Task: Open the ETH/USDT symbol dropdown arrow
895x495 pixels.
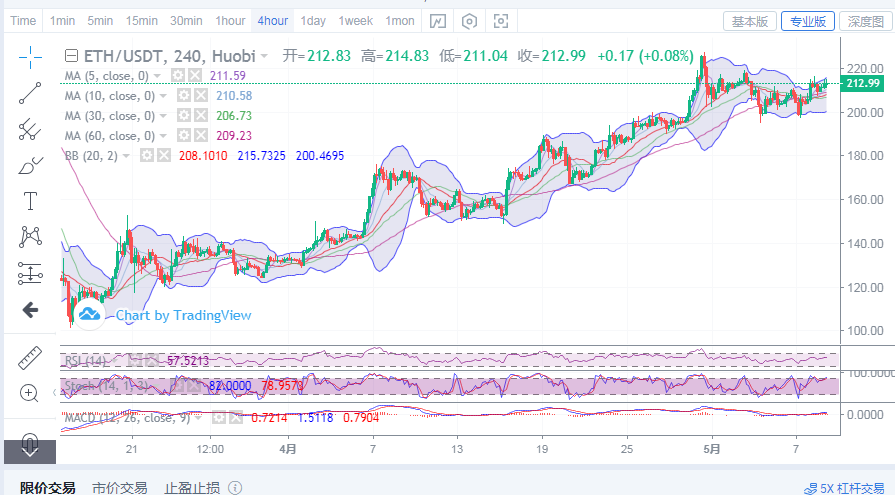Action: pyautogui.click(x=264, y=56)
